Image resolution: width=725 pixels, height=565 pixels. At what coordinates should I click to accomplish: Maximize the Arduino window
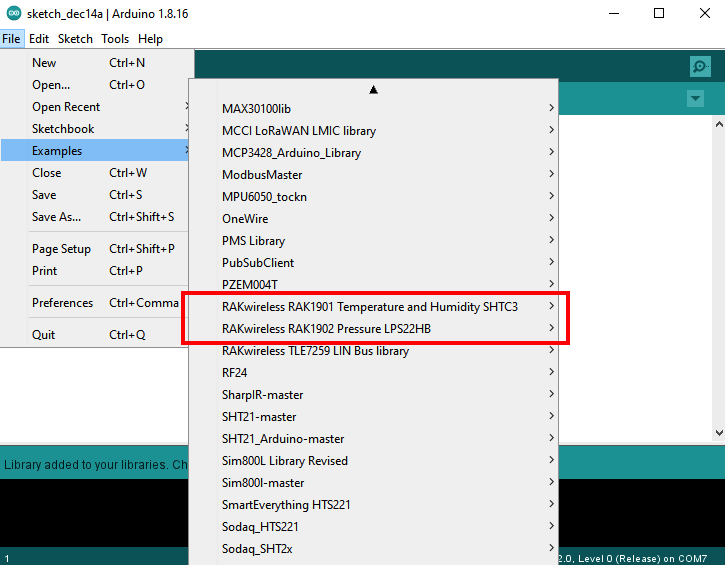(x=659, y=13)
